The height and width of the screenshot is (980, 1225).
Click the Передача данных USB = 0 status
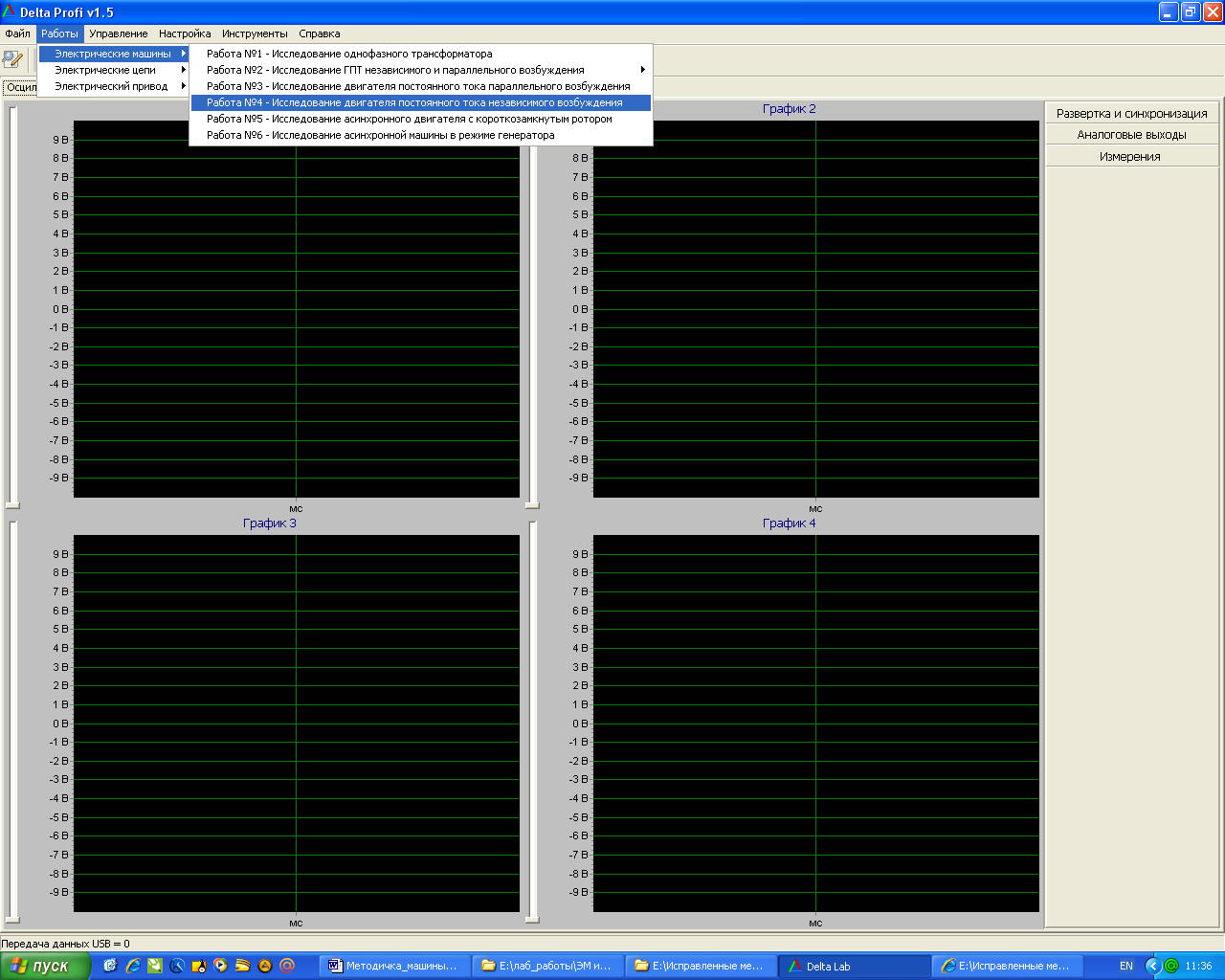[x=65, y=944]
